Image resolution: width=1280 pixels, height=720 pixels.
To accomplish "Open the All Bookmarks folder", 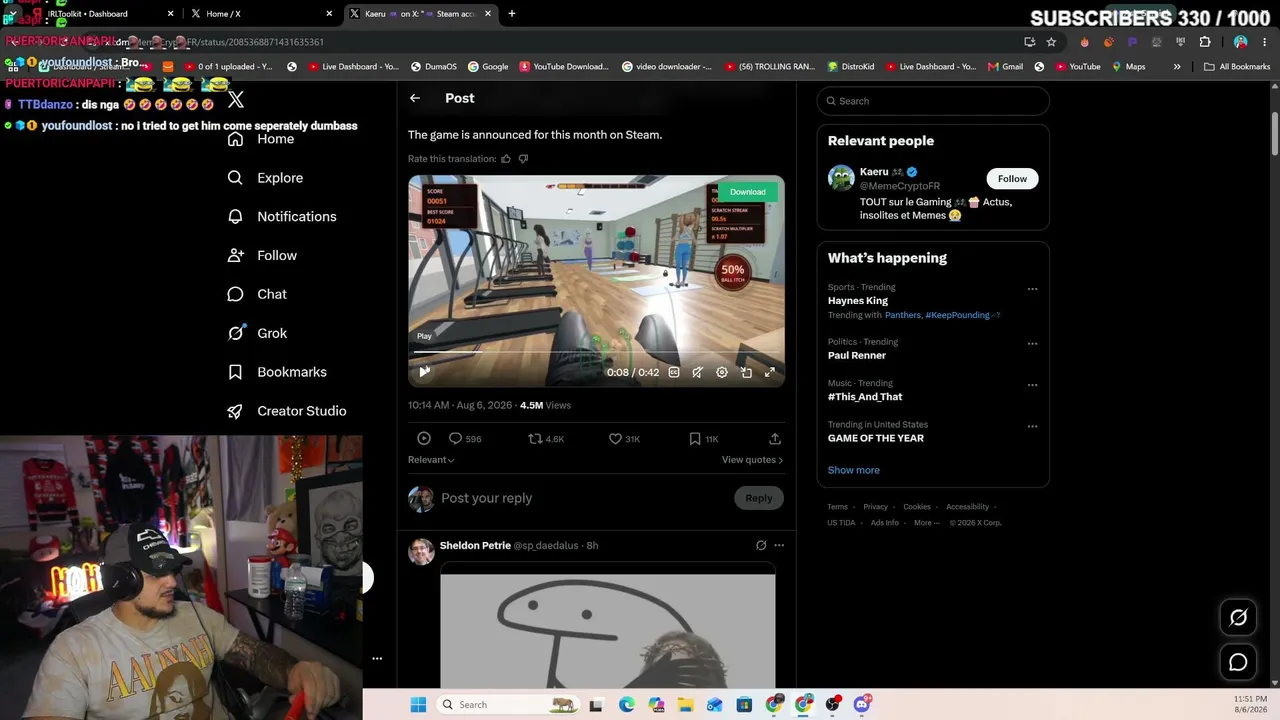I will (1237, 67).
